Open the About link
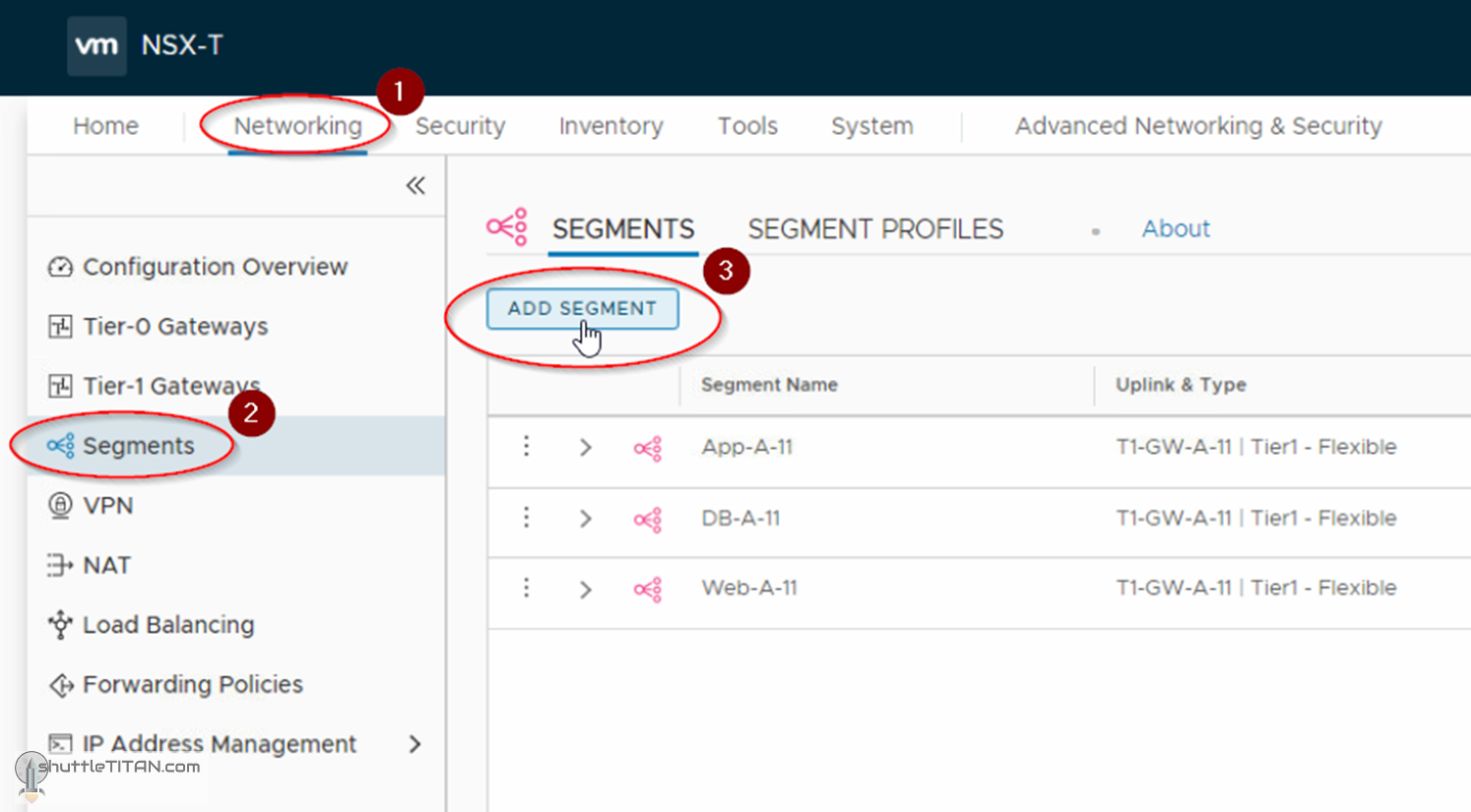 click(x=1175, y=229)
